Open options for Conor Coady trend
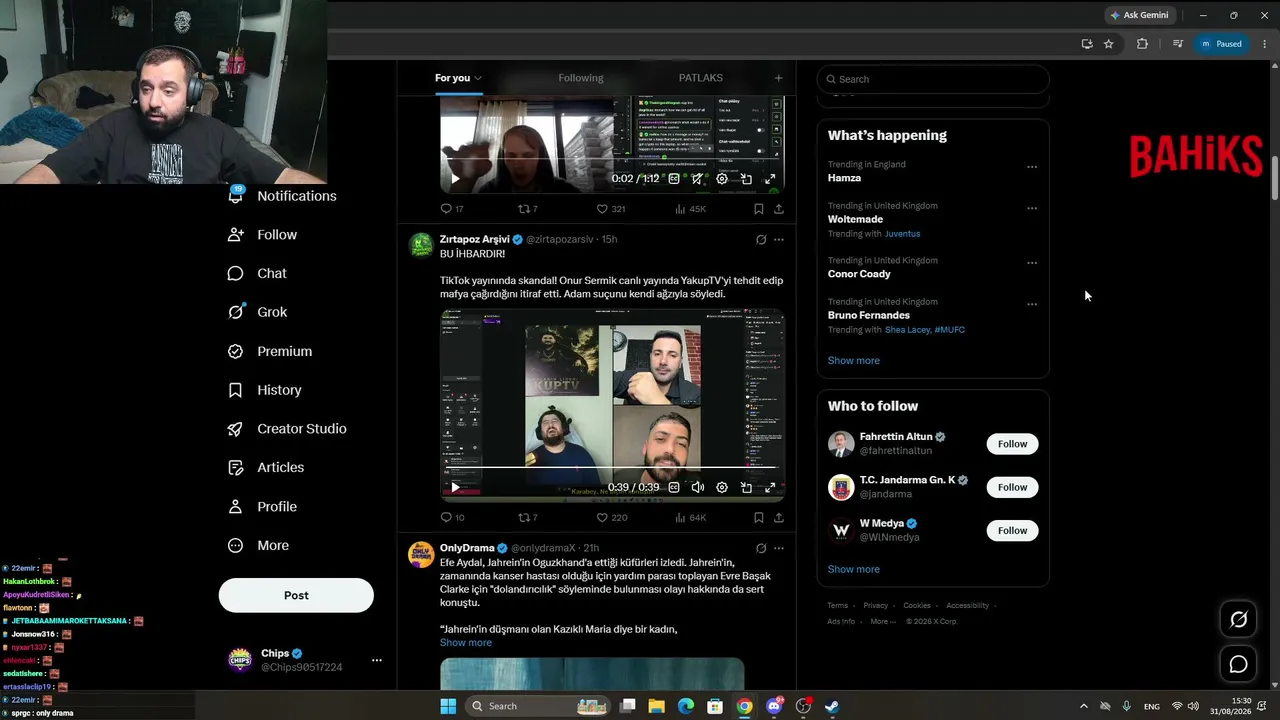The height and width of the screenshot is (720, 1280). tap(1032, 263)
